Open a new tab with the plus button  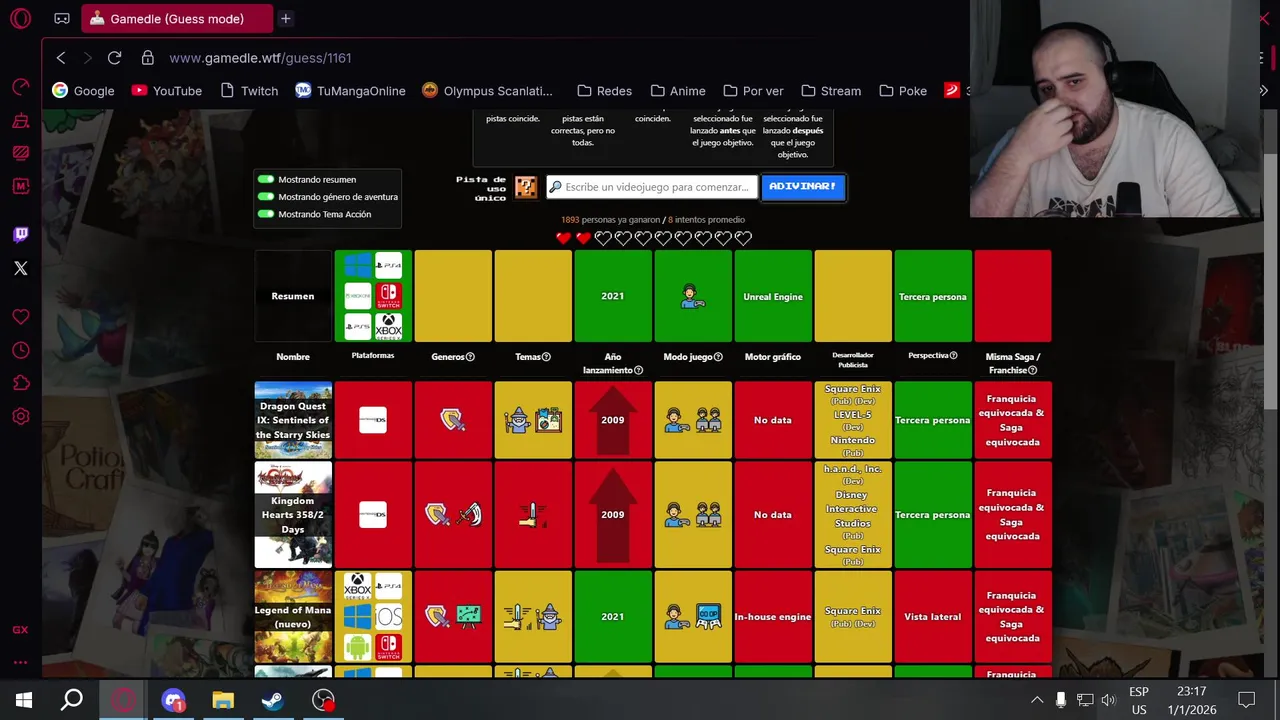coord(285,18)
